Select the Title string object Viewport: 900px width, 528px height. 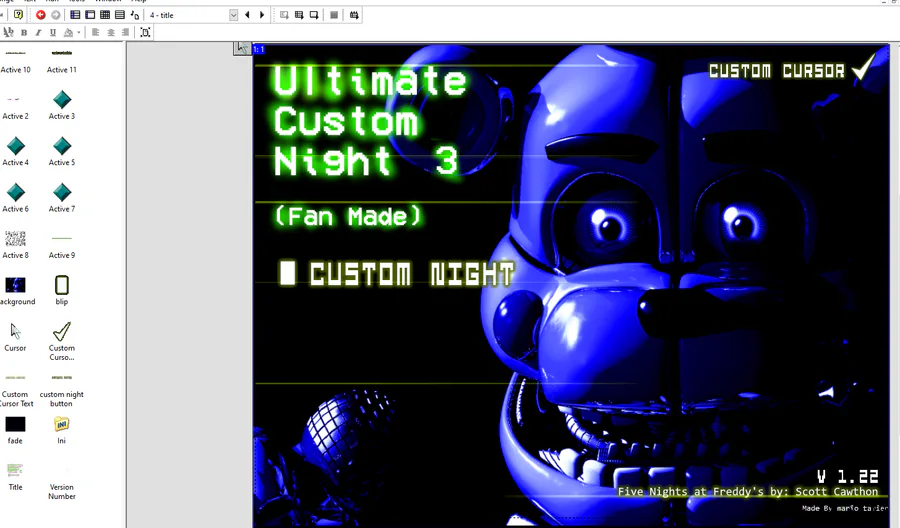tap(15, 470)
